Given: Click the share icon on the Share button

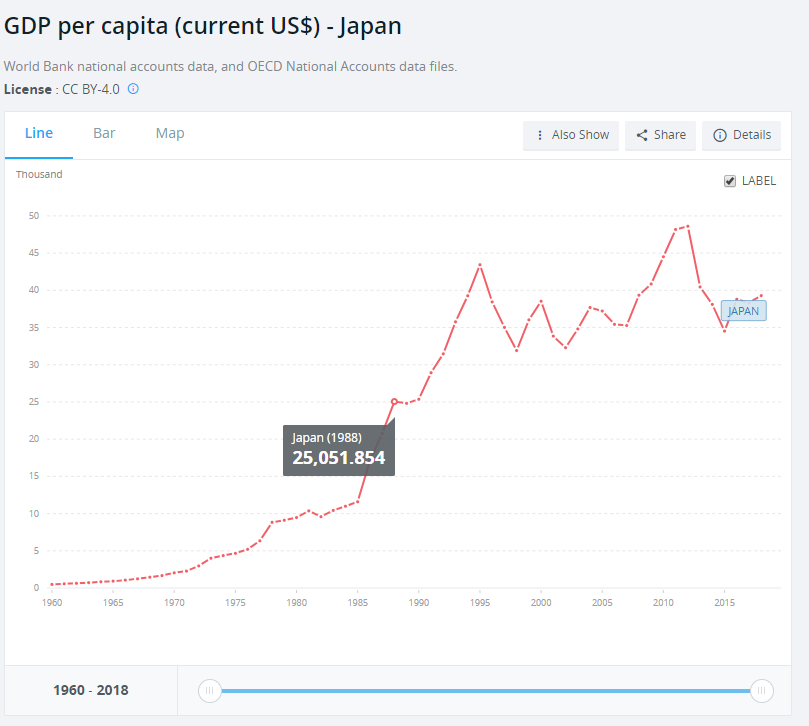Looking at the screenshot, I should (644, 135).
